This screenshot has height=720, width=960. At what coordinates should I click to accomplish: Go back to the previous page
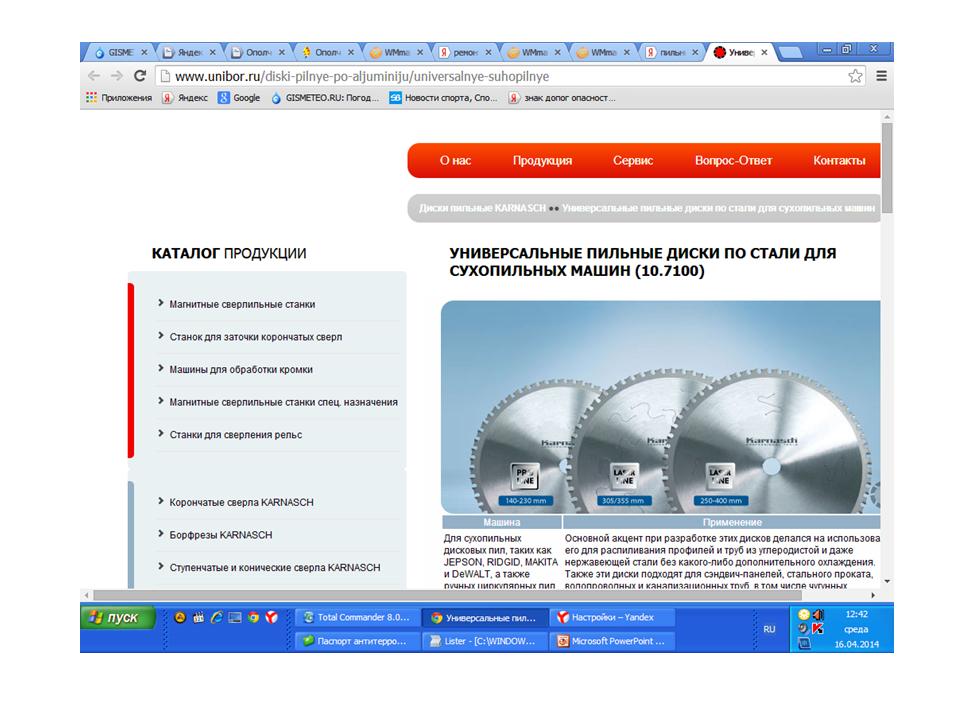94,76
